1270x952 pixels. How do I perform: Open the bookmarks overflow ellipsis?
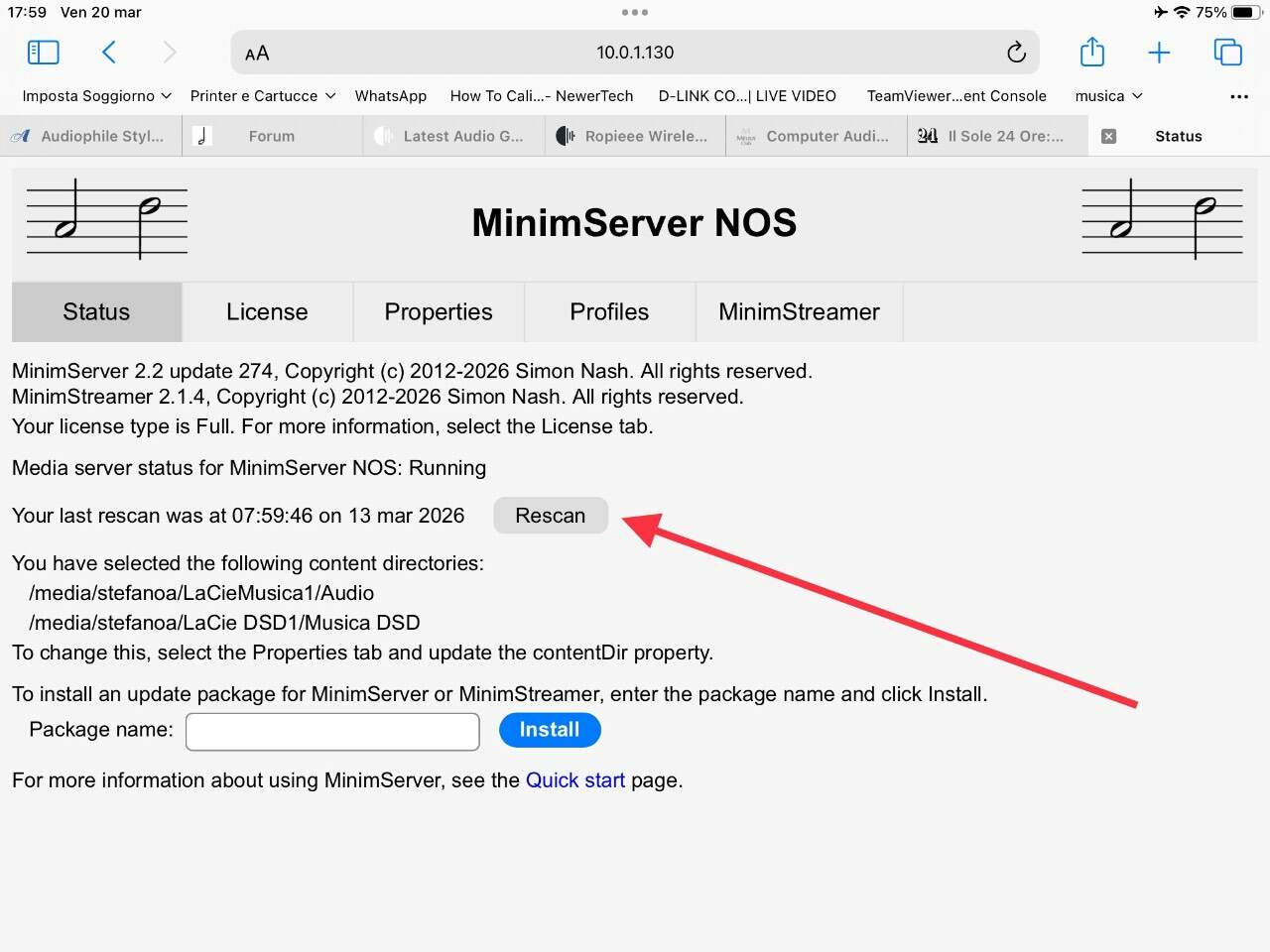1238,96
